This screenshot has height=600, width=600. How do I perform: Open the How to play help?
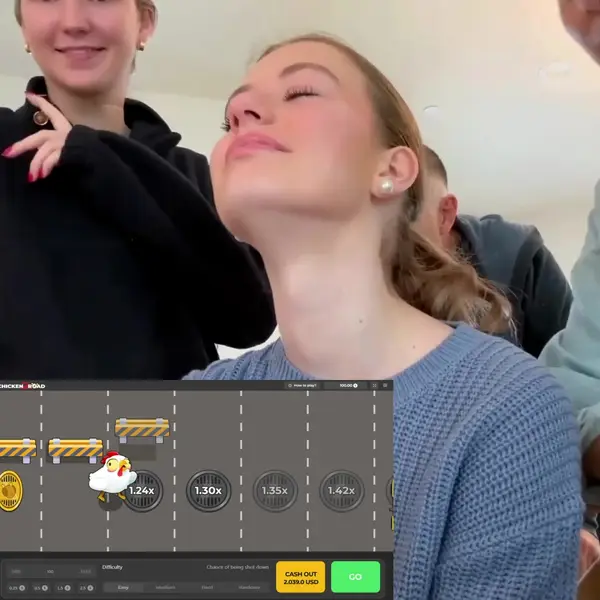[x=302, y=385]
